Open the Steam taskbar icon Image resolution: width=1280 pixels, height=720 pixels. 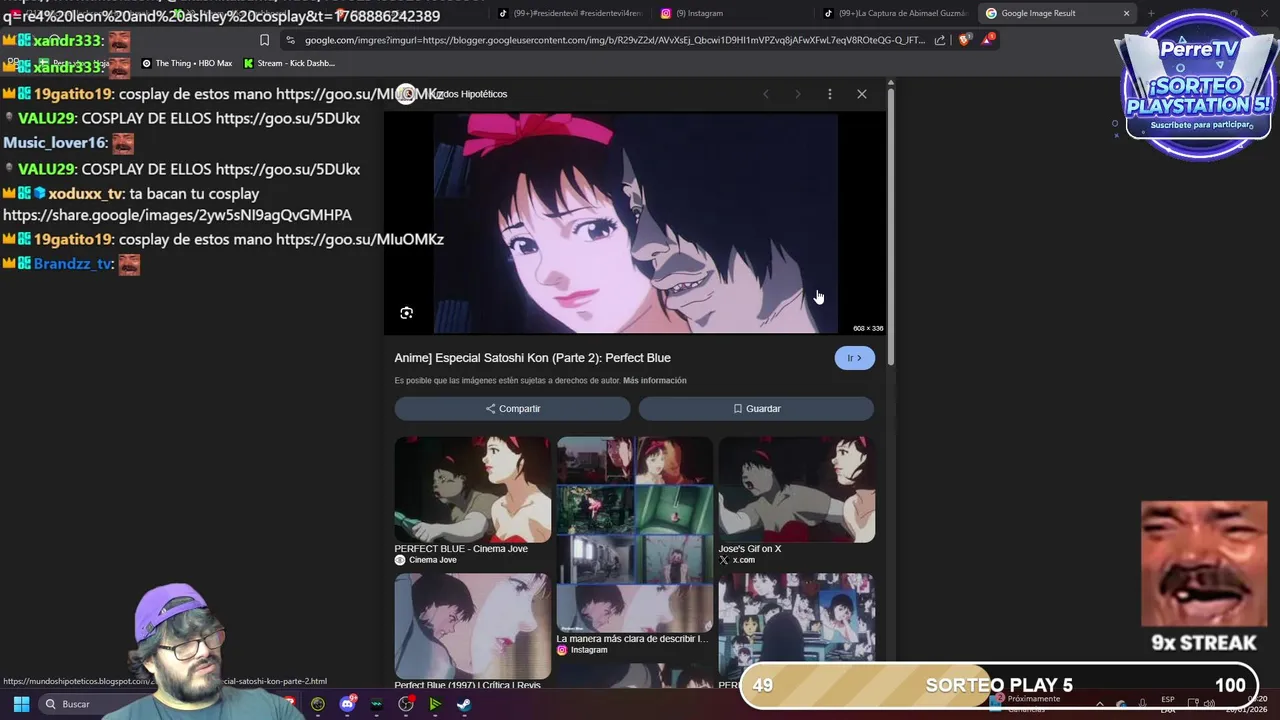(x=465, y=704)
